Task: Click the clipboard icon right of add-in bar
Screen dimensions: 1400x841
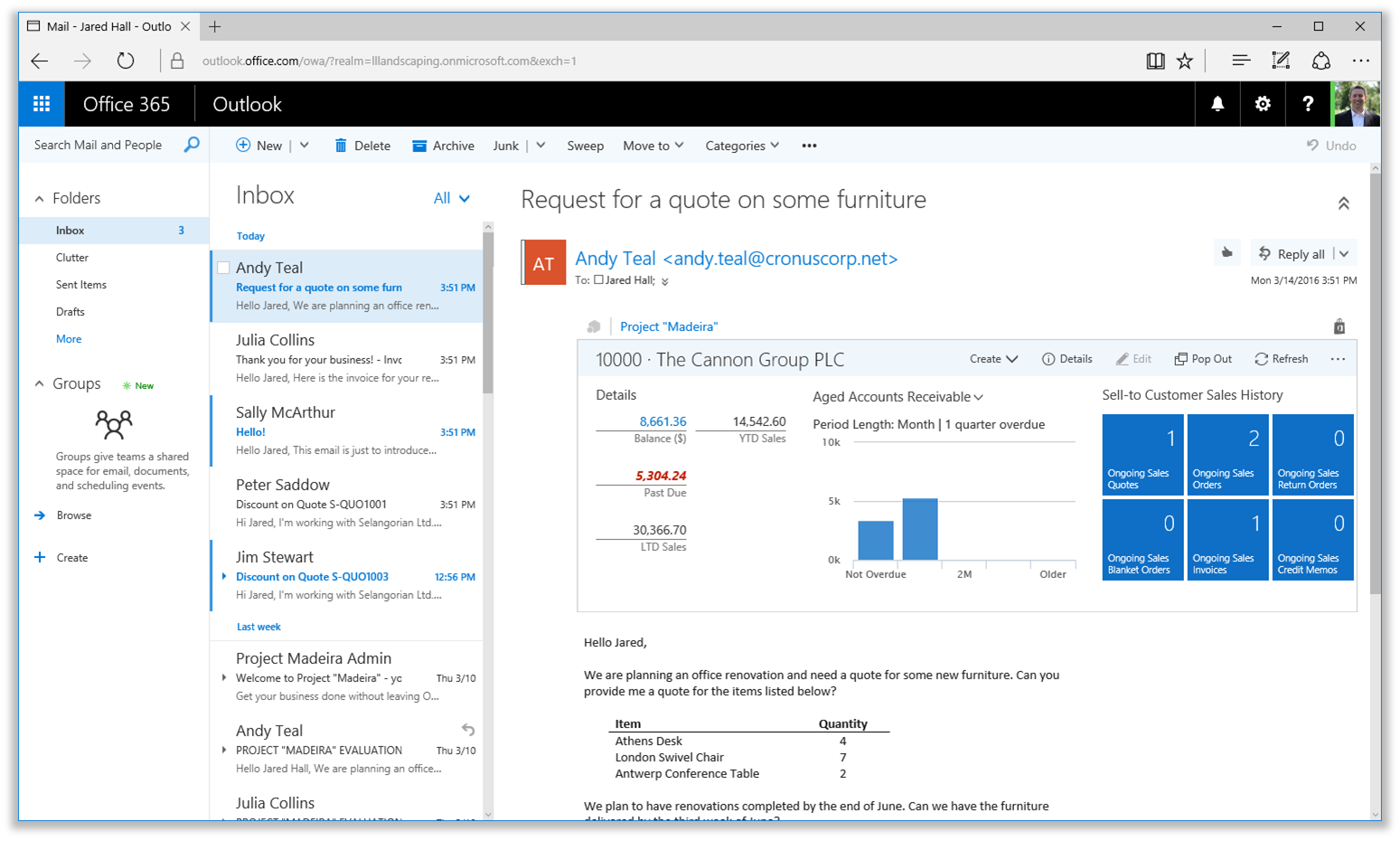Action: (1339, 326)
